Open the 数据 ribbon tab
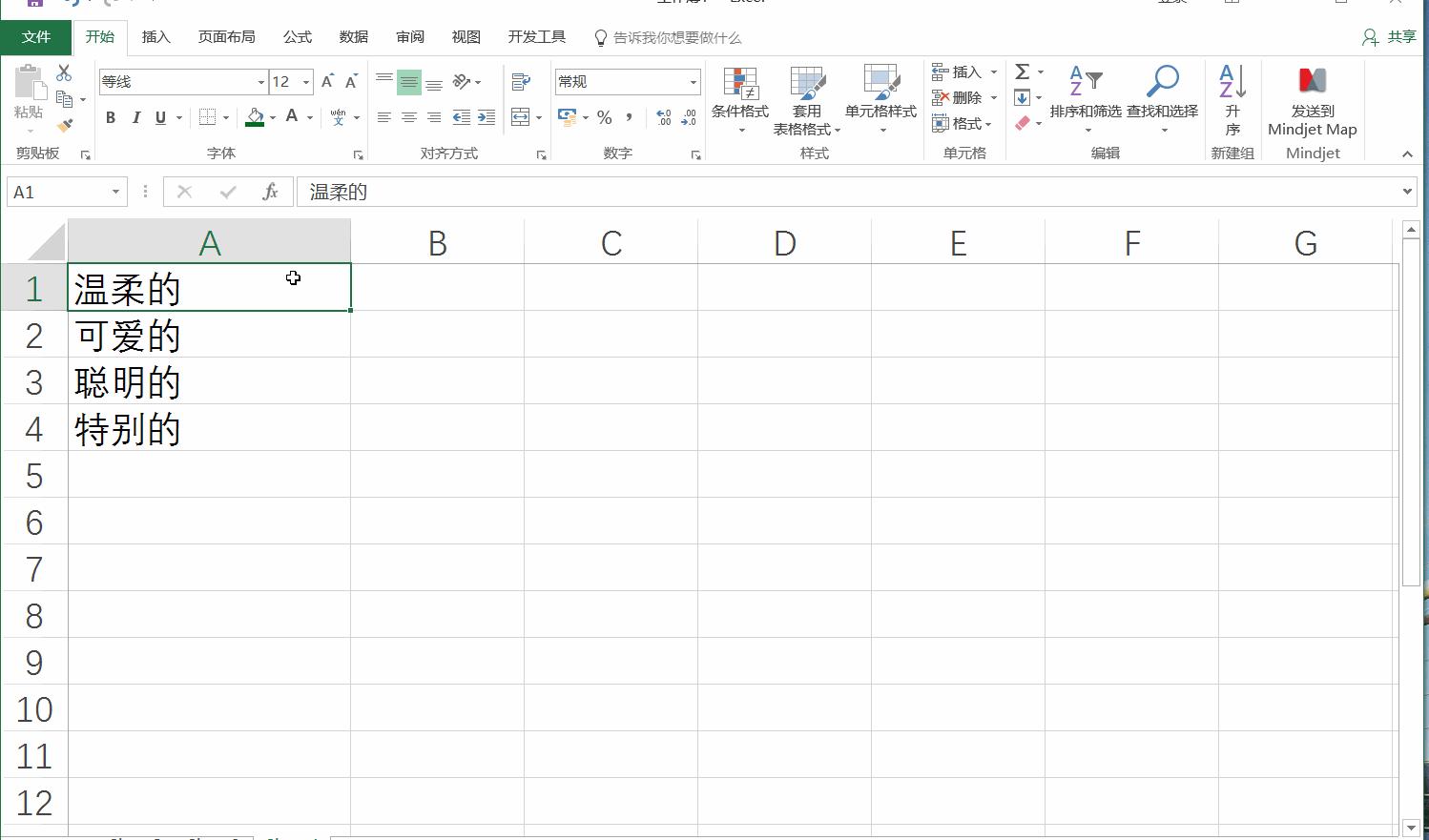 click(x=353, y=37)
